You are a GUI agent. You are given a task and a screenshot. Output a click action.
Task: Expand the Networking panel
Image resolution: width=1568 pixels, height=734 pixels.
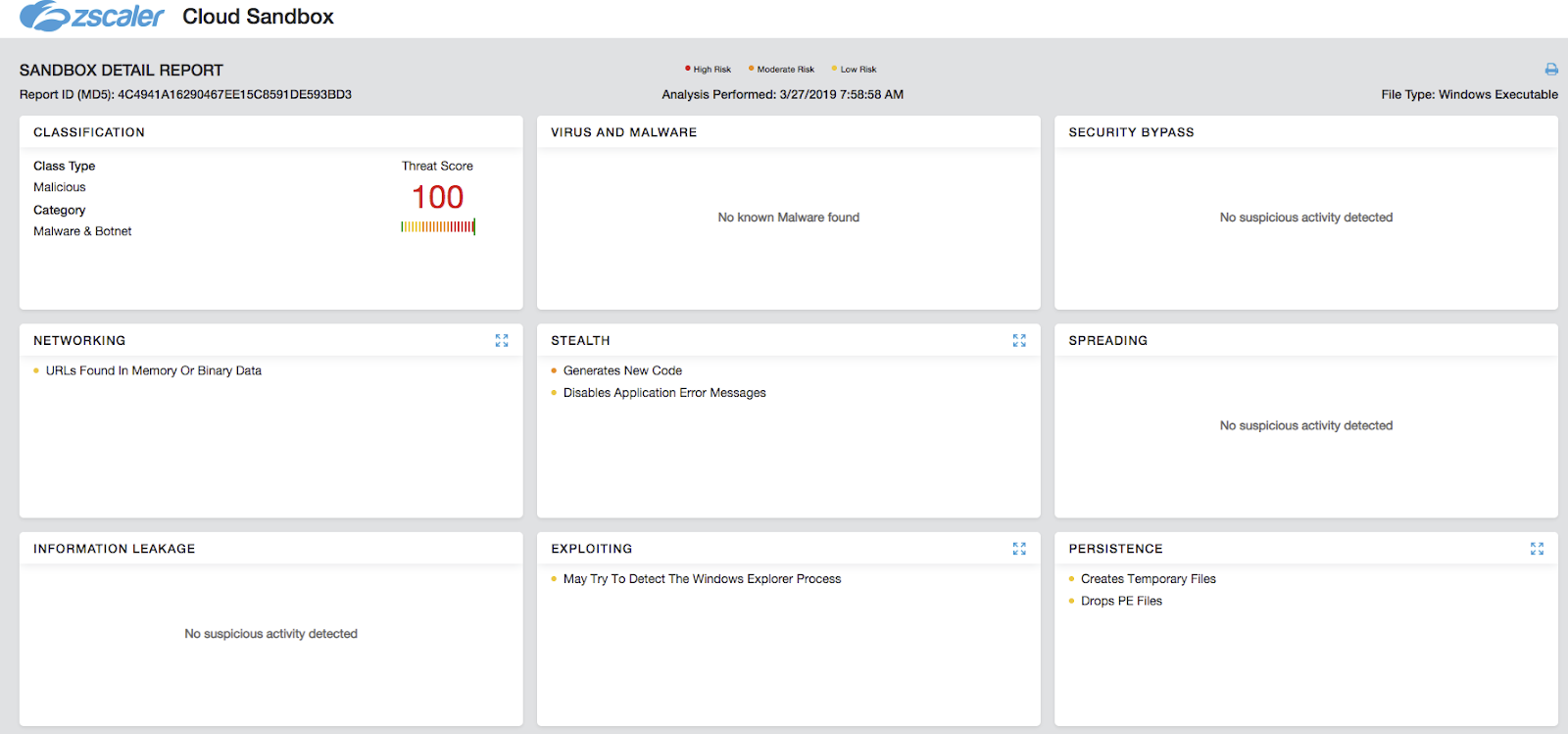[502, 341]
